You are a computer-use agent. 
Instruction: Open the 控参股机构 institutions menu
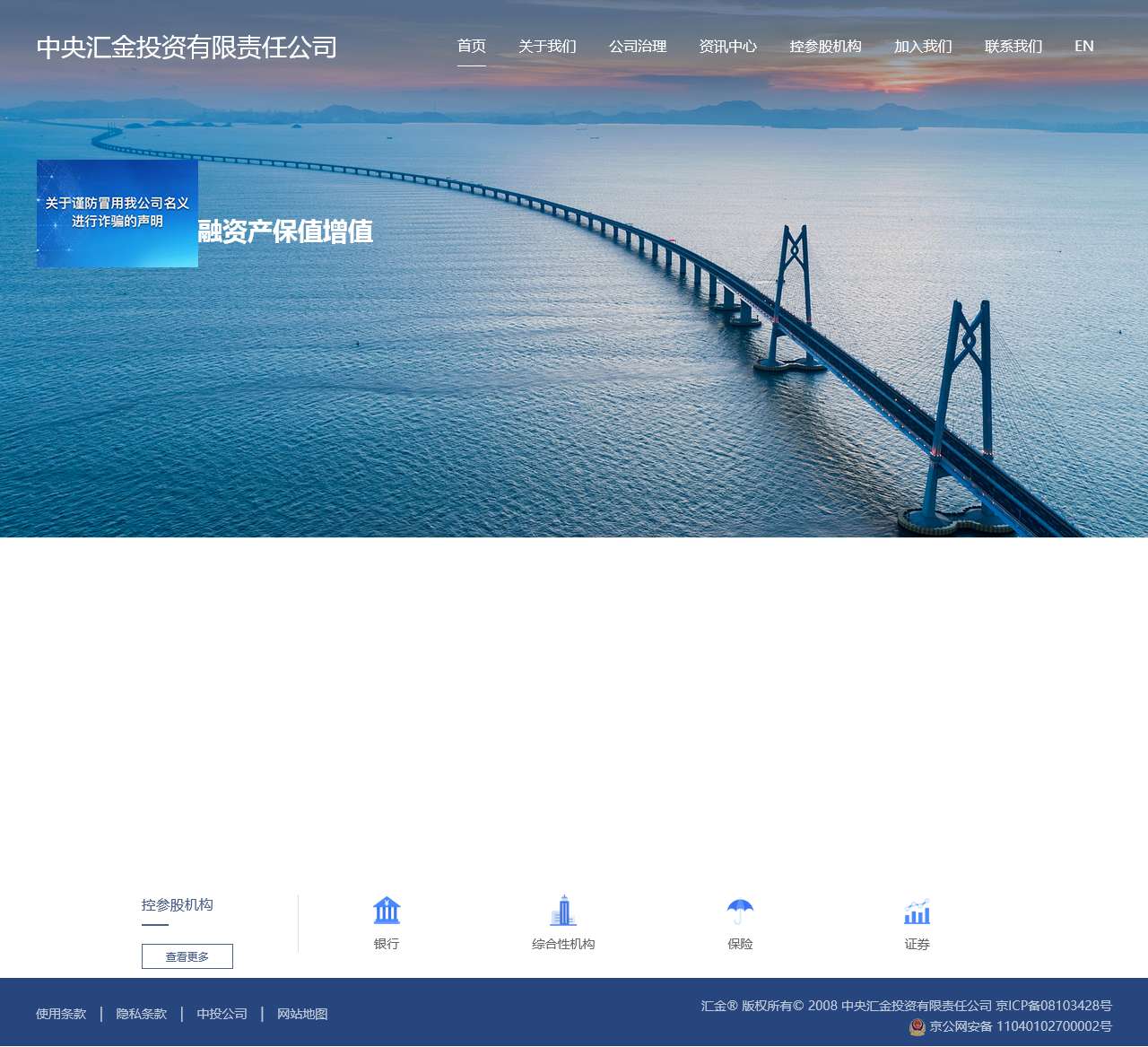tap(826, 46)
